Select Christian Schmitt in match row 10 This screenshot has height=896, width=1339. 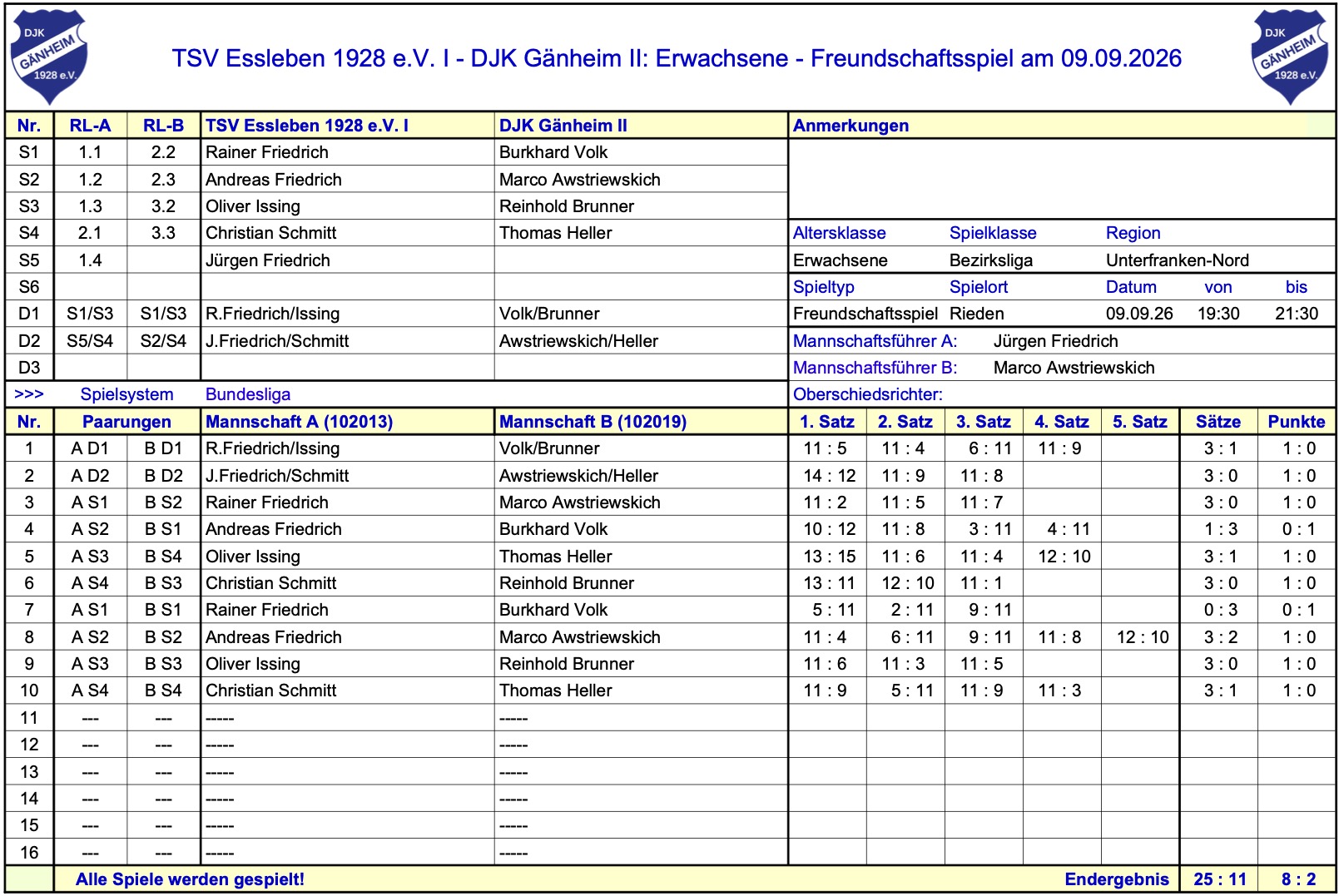point(271,691)
